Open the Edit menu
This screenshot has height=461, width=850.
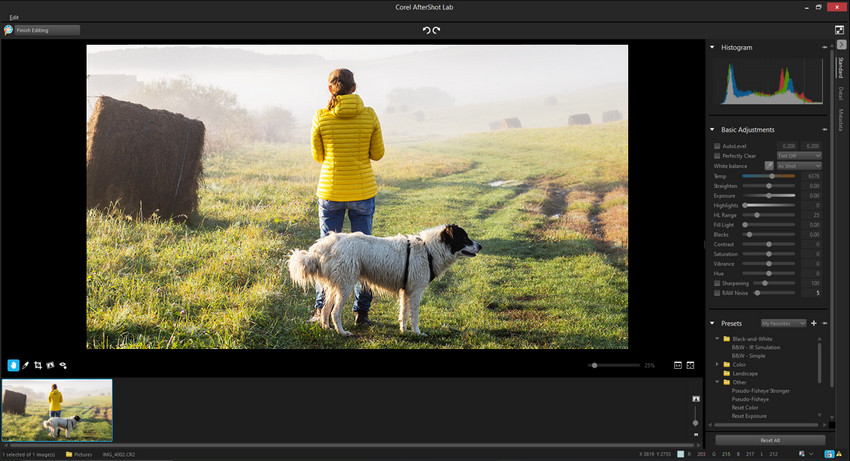tap(14, 17)
